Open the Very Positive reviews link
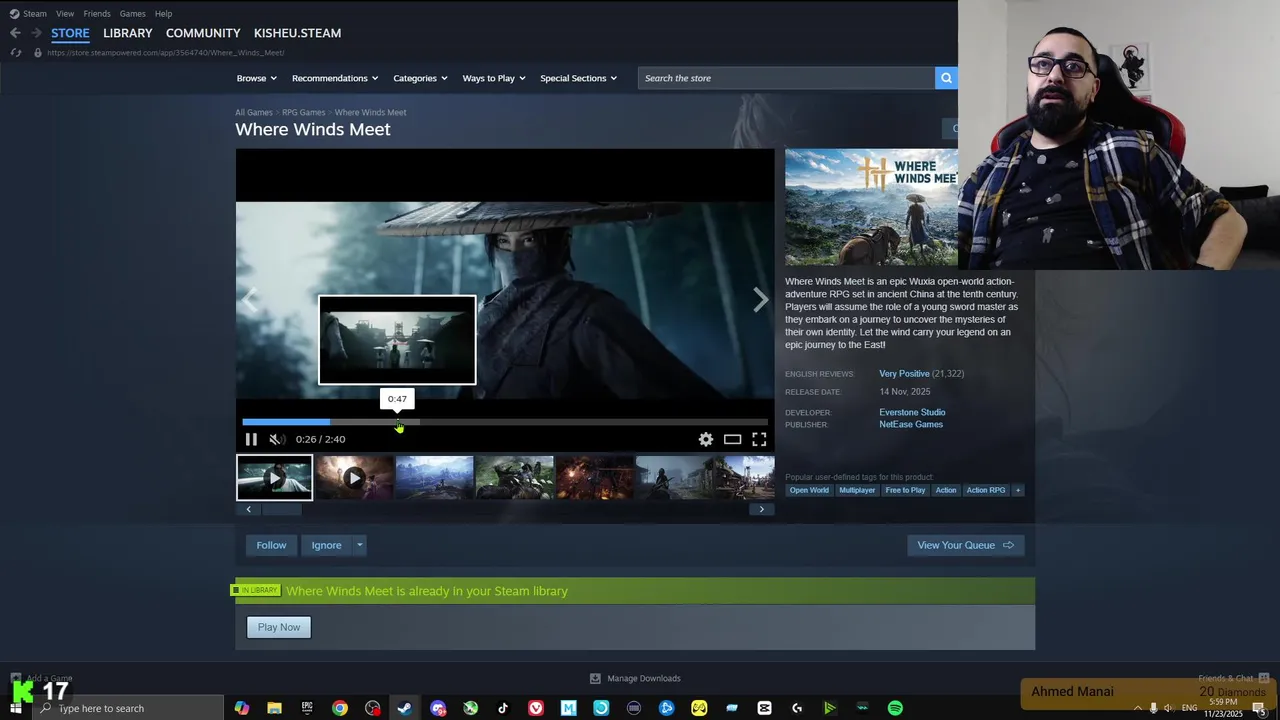Image resolution: width=1280 pixels, height=720 pixels. coord(904,374)
